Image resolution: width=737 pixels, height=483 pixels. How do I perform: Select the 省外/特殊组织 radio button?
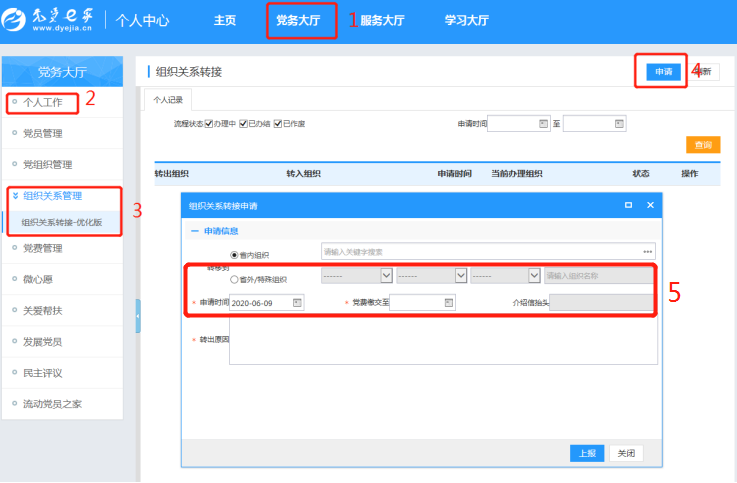(x=235, y=280)
